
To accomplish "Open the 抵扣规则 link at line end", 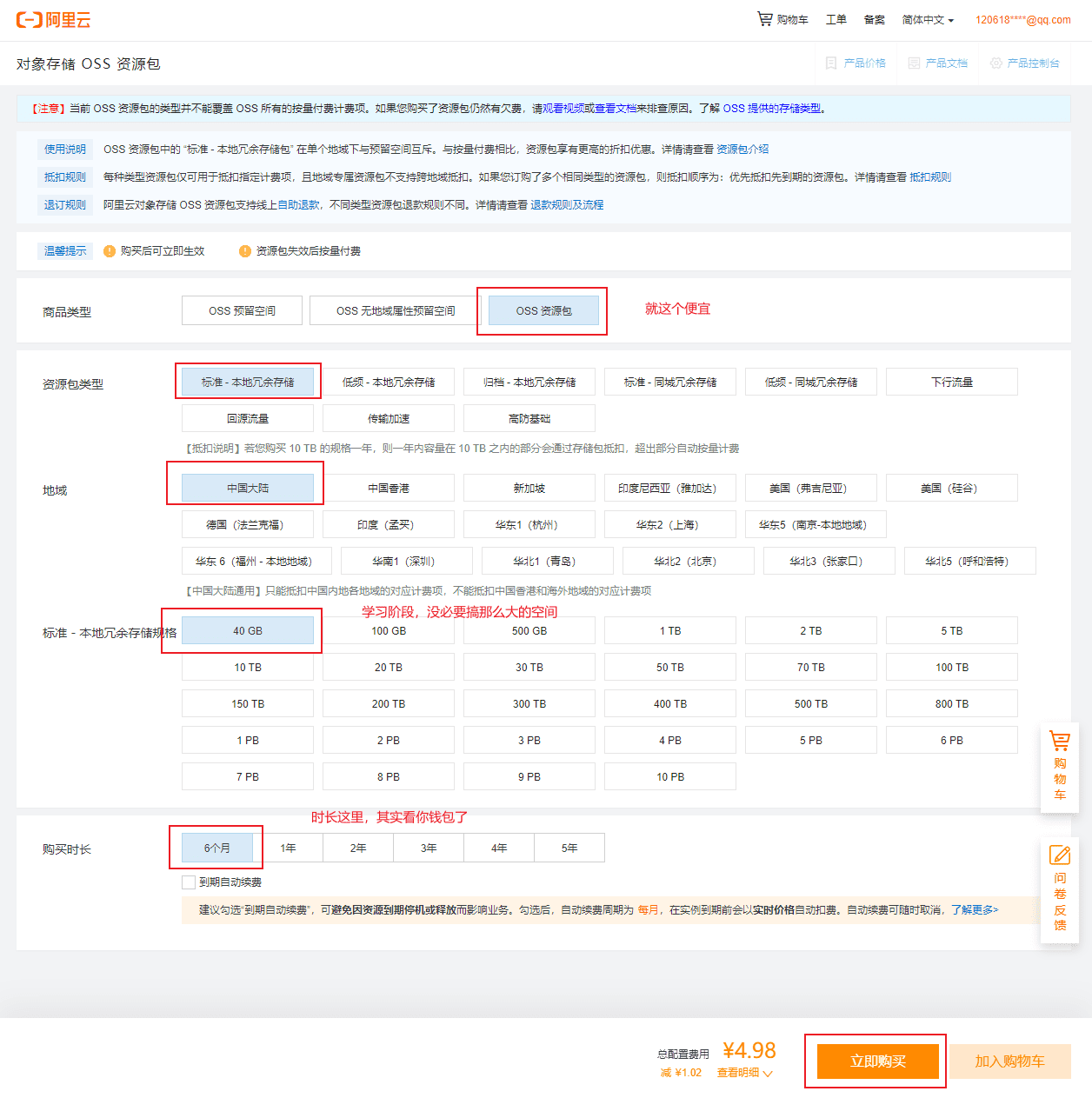I will [930, 177].
